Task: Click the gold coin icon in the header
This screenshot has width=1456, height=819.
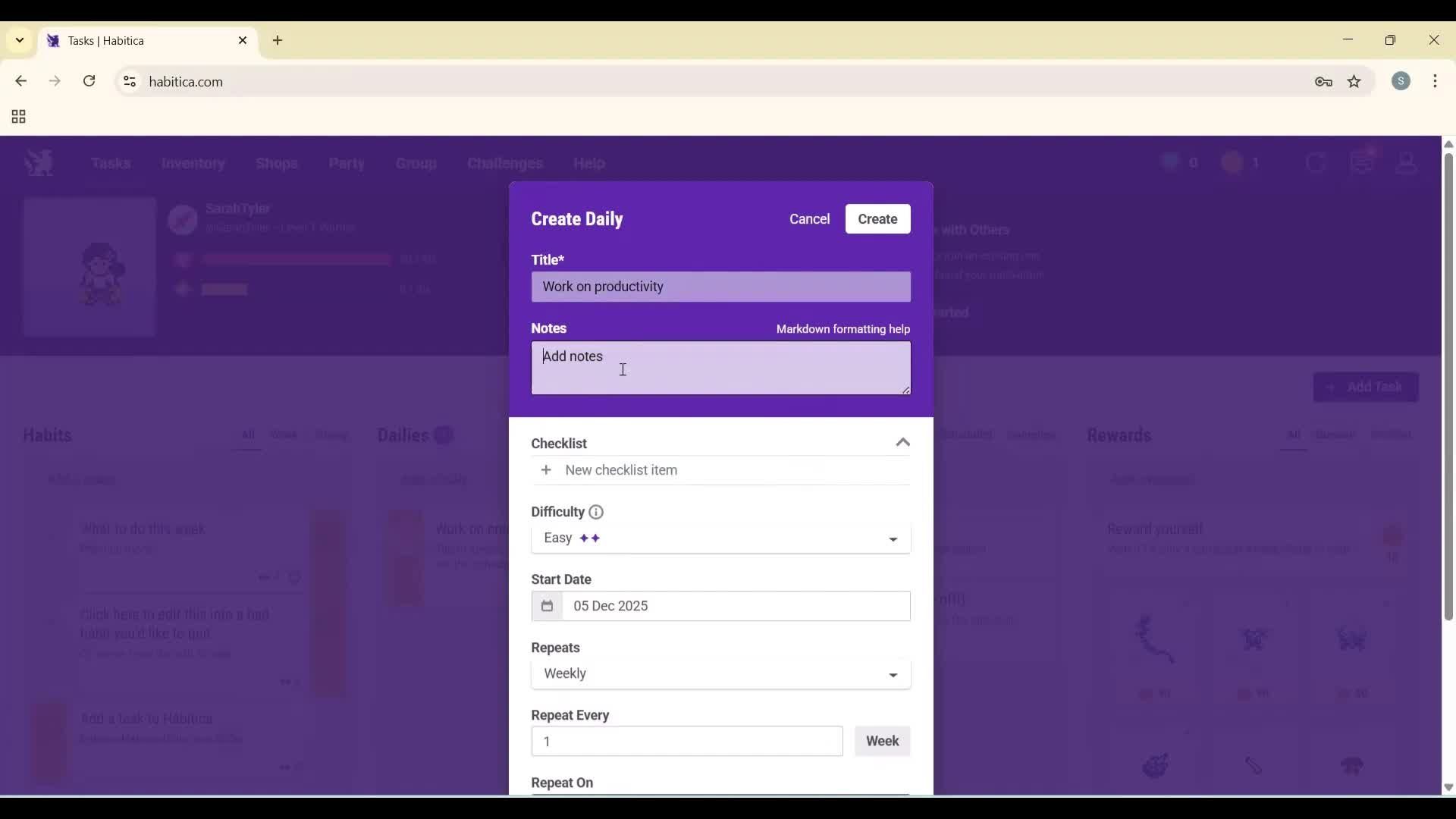Action: pyautogui.click(x=1231, y=162)
